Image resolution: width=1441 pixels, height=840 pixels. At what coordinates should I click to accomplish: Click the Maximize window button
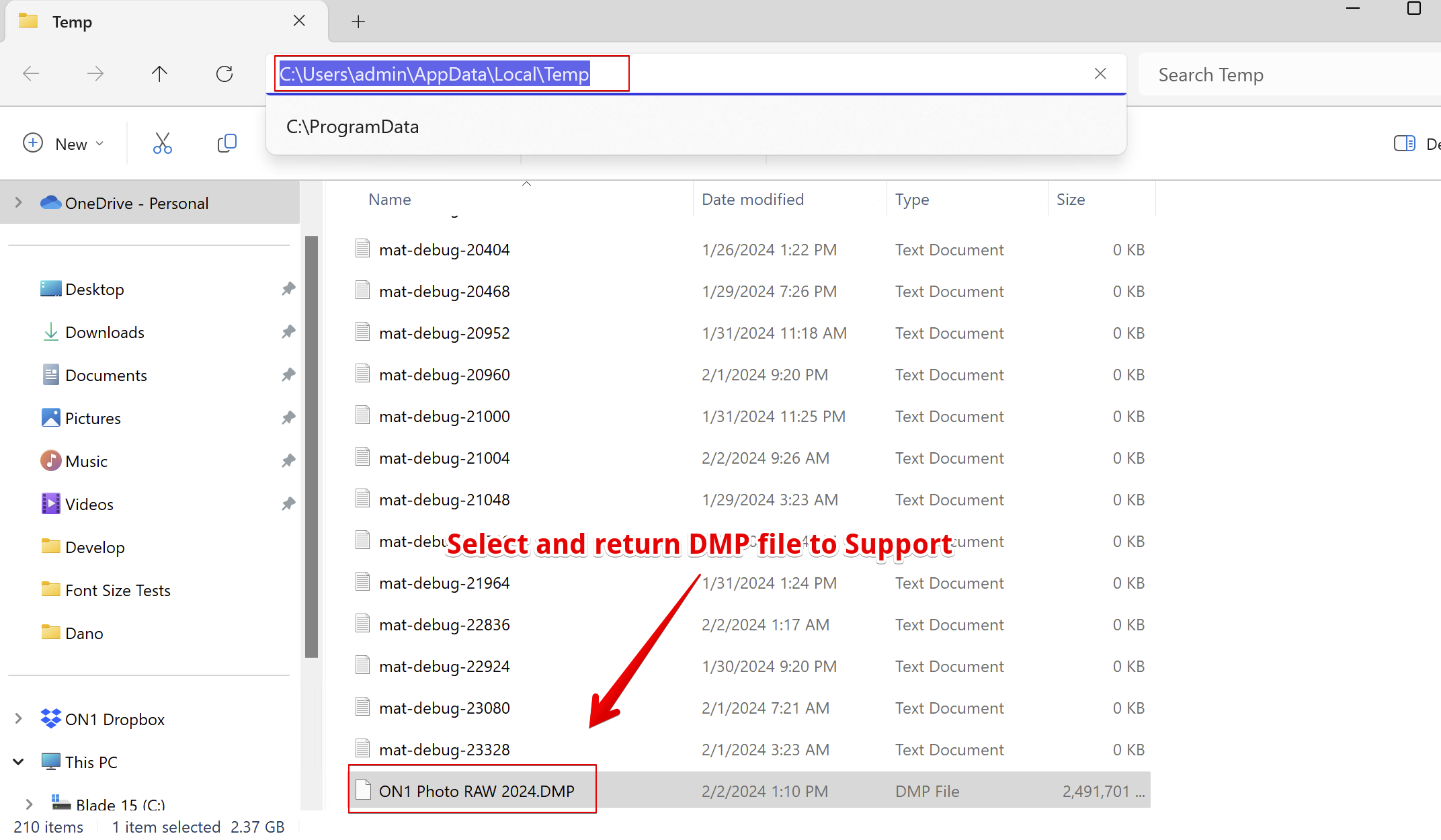pos(1414,9)
